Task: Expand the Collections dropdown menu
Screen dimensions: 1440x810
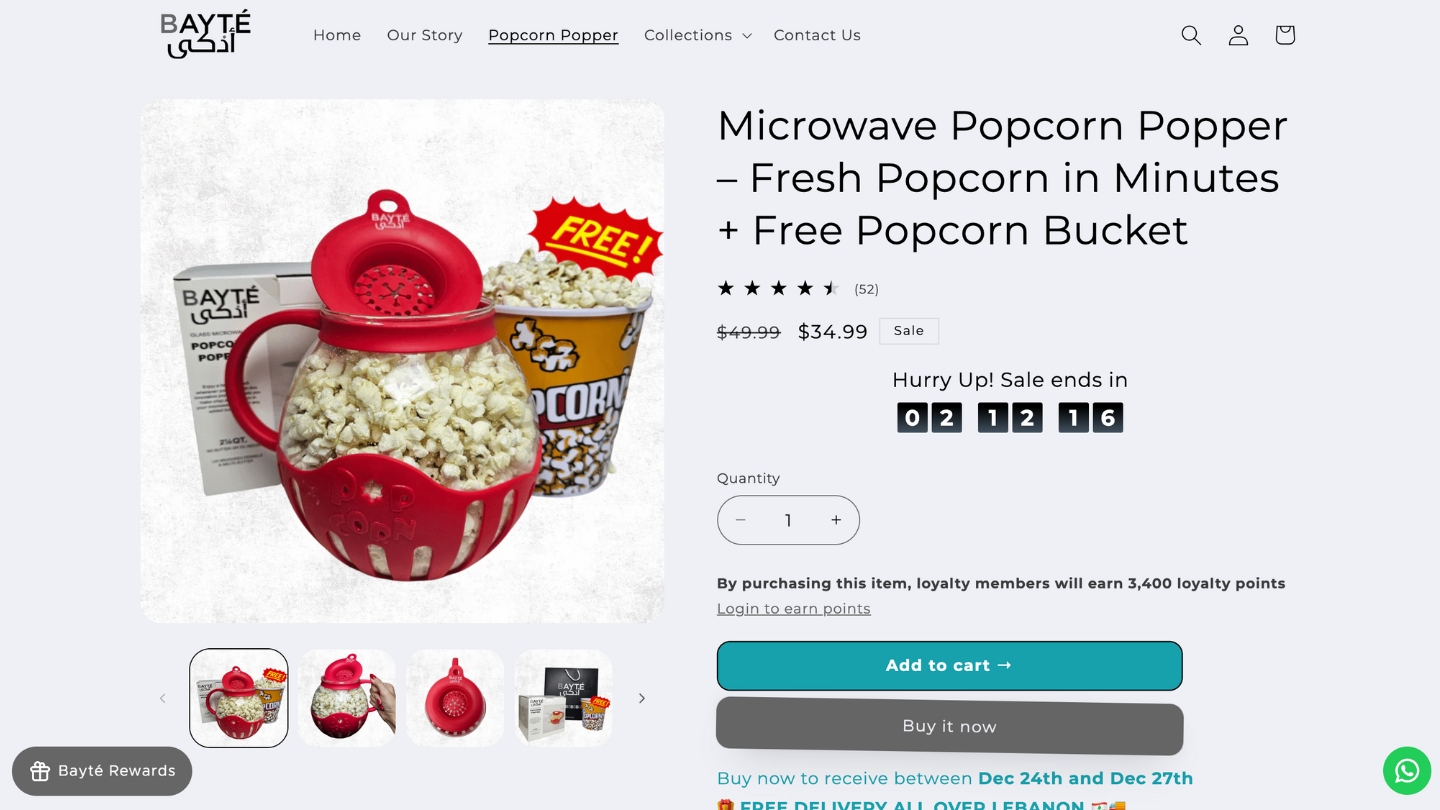Action: (697, 35)
